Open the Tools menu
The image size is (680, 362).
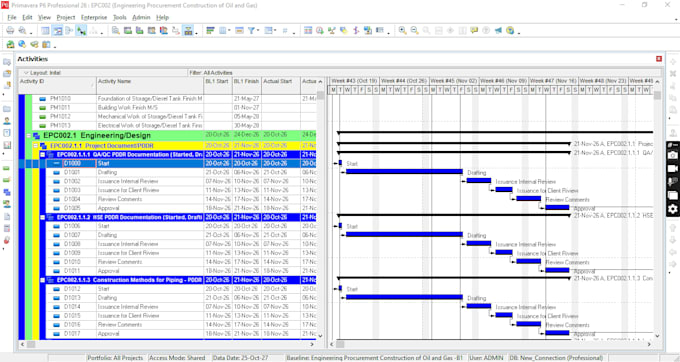pos(119,18)
